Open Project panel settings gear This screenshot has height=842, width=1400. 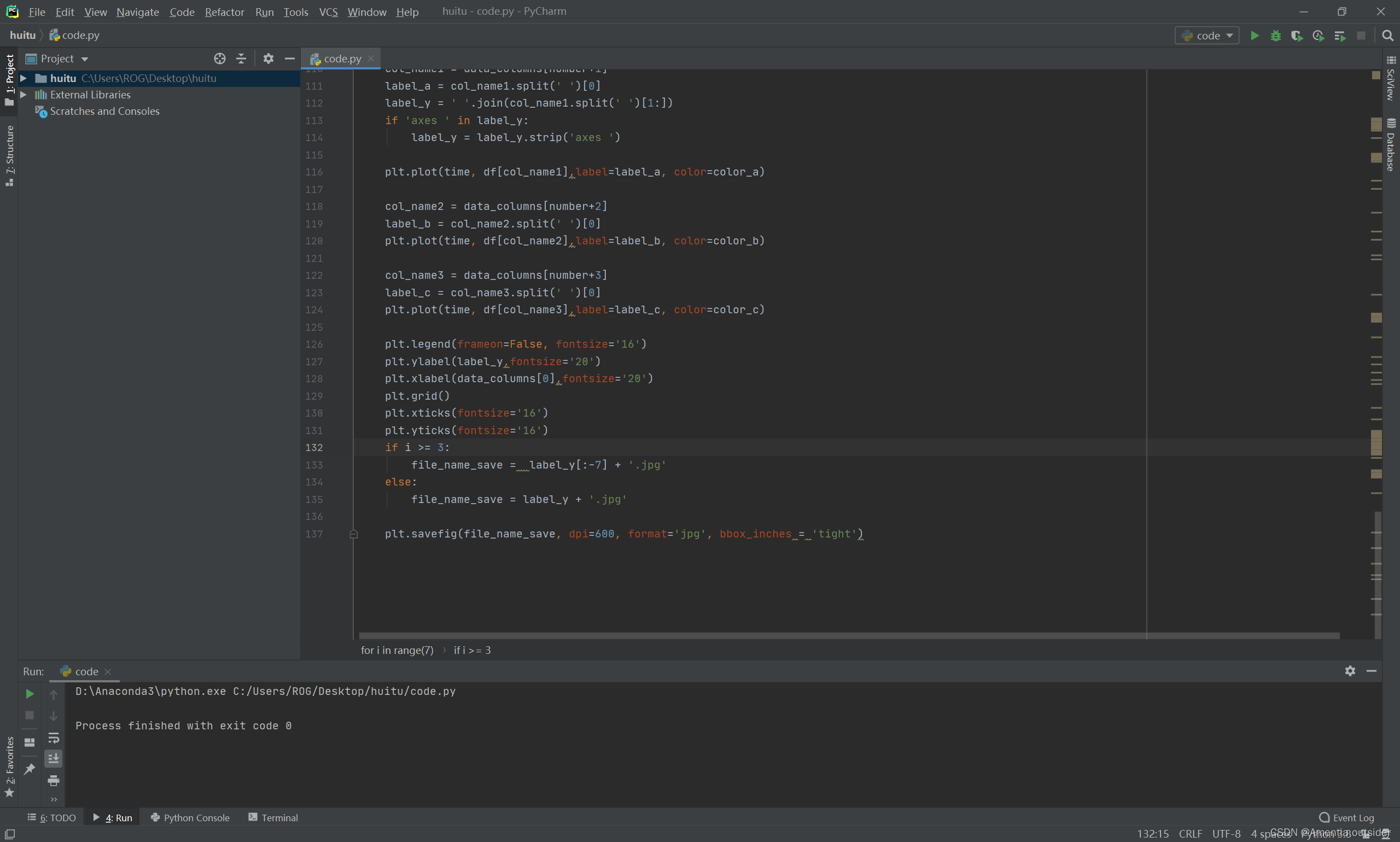coord(269,59)
